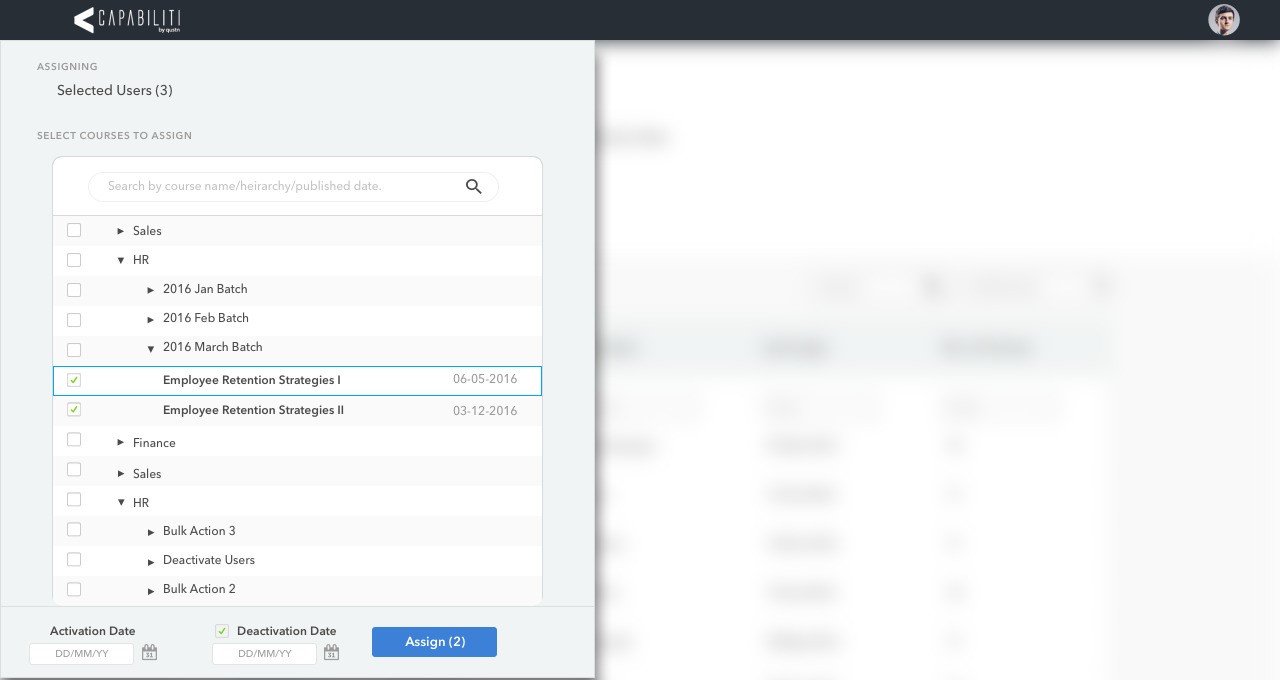Collapse the HR node containing 2016 Jan Batch
1280x680 pixels.
pos(121,260)
